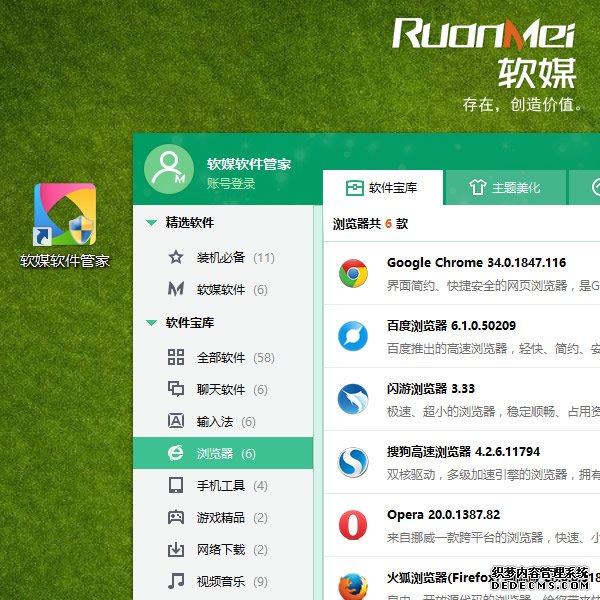
Task: Select 手机工具 (4) category
Action: pyautogui.click(x=223, y=486)
